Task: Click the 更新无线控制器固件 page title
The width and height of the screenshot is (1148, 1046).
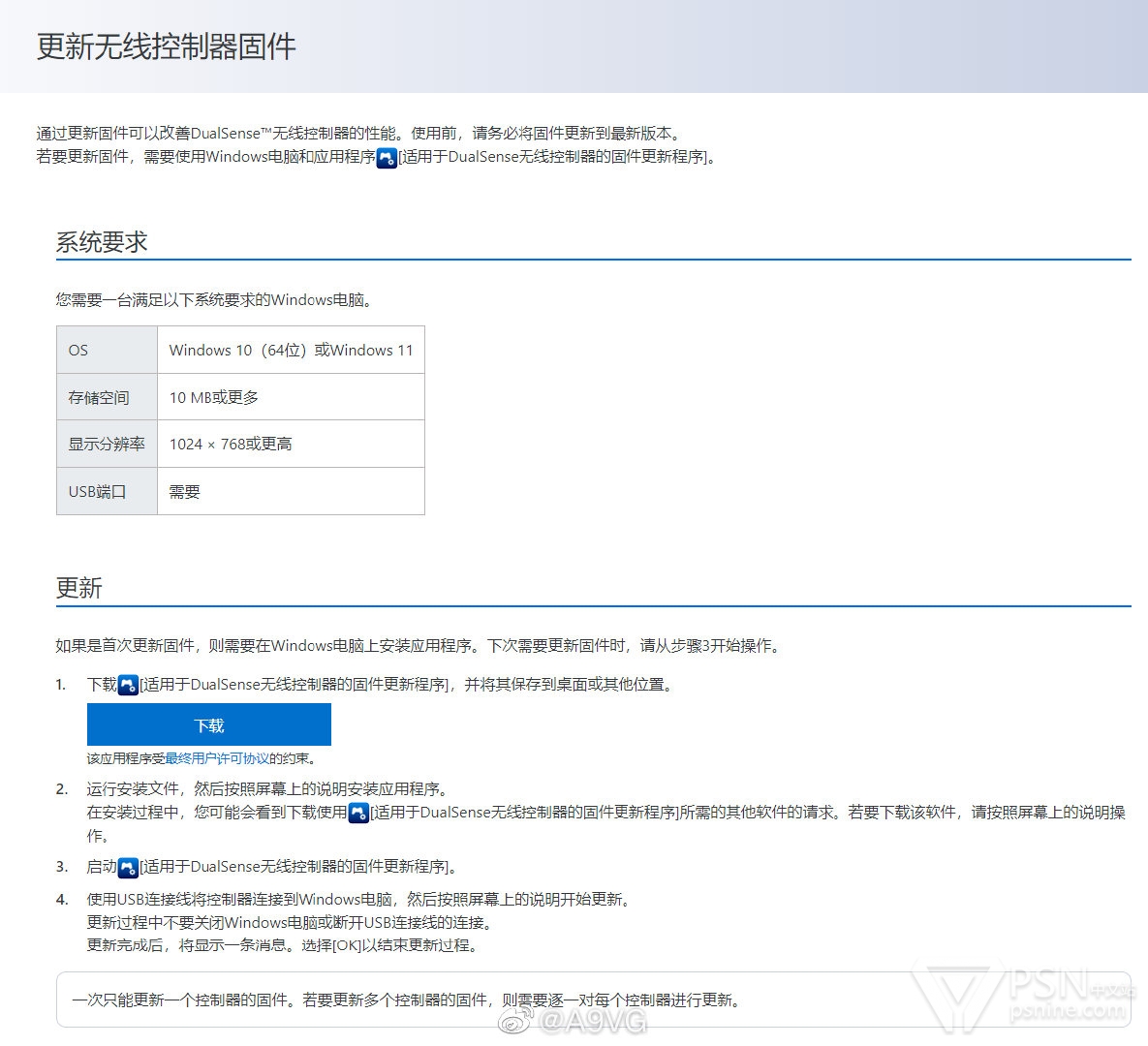Action: coord(166,46)
